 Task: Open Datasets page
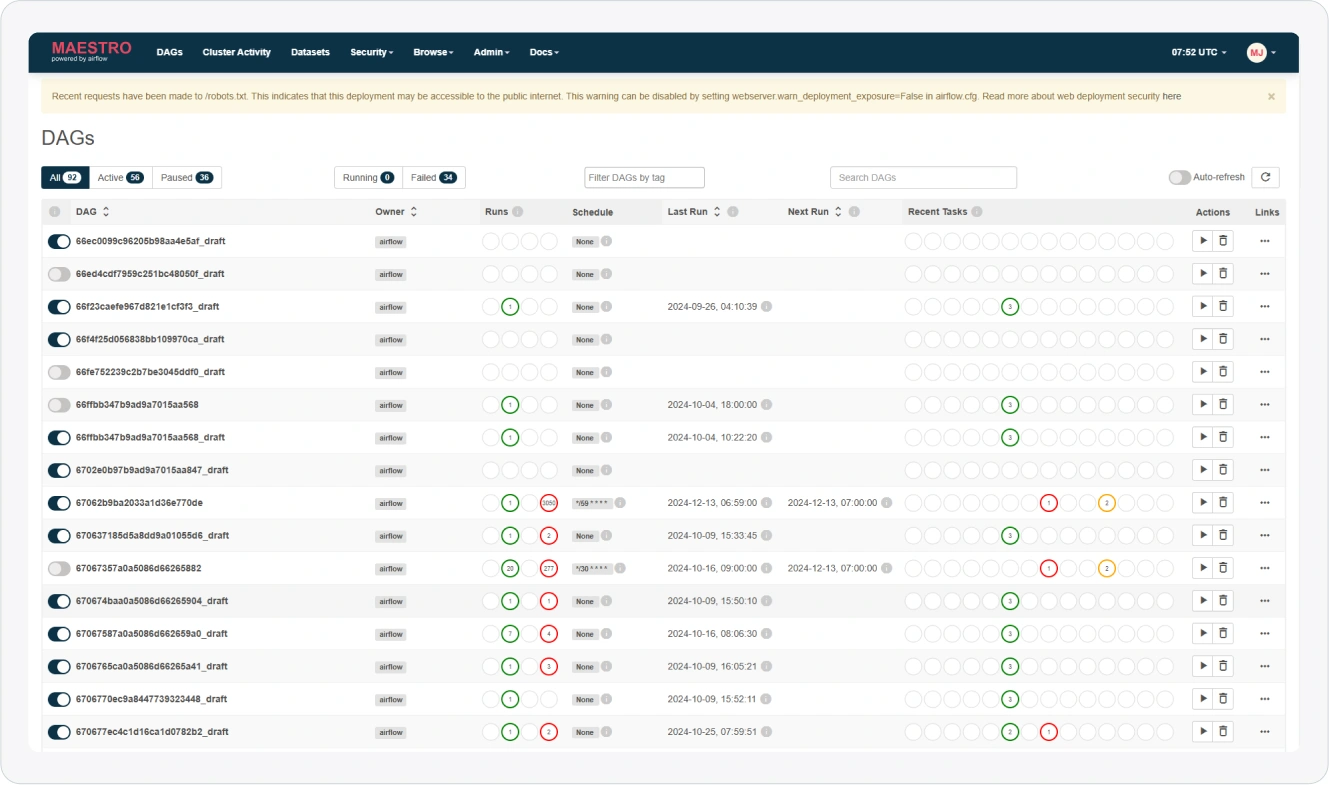(x=310, y=52)
